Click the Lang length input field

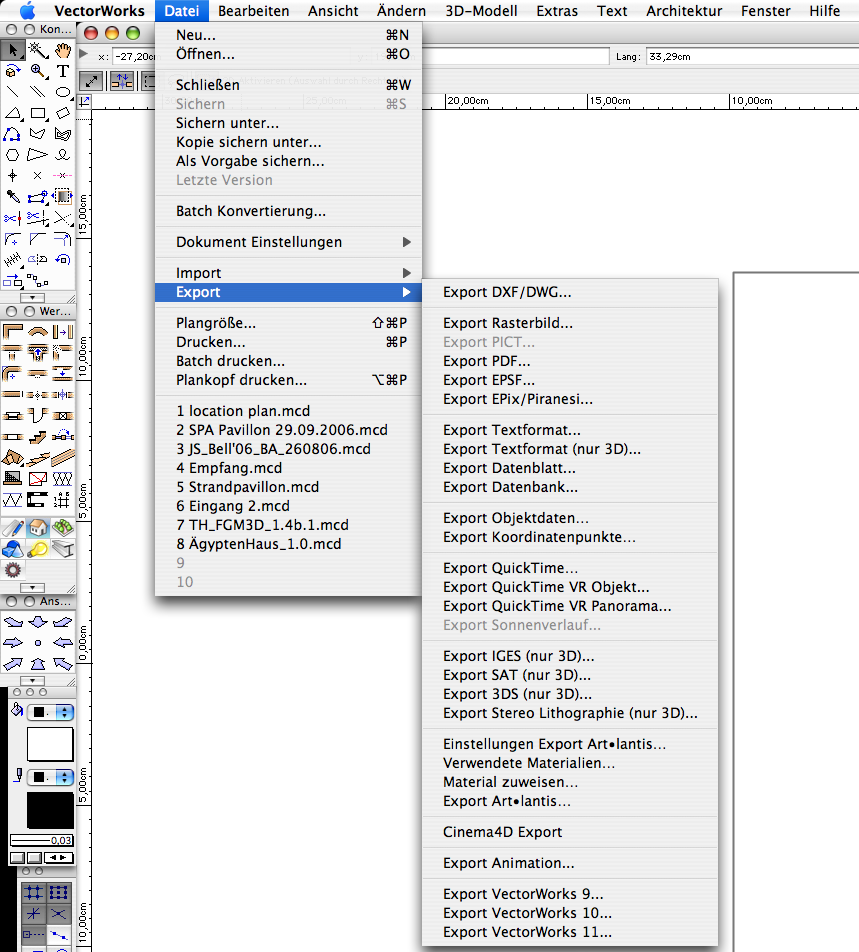tap(752, 56)
